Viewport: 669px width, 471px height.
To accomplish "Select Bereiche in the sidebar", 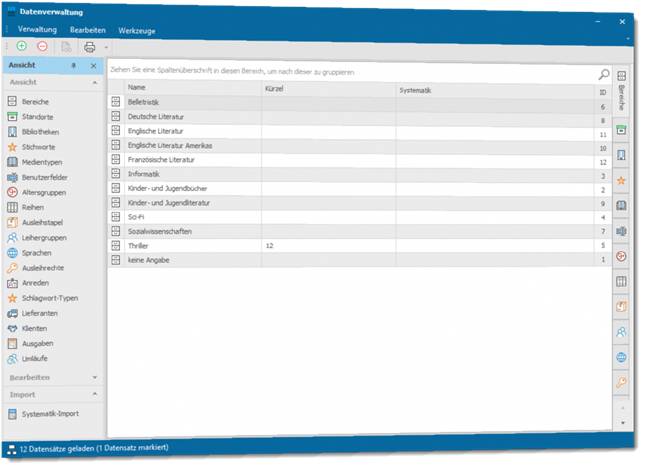I will point(28,102).
